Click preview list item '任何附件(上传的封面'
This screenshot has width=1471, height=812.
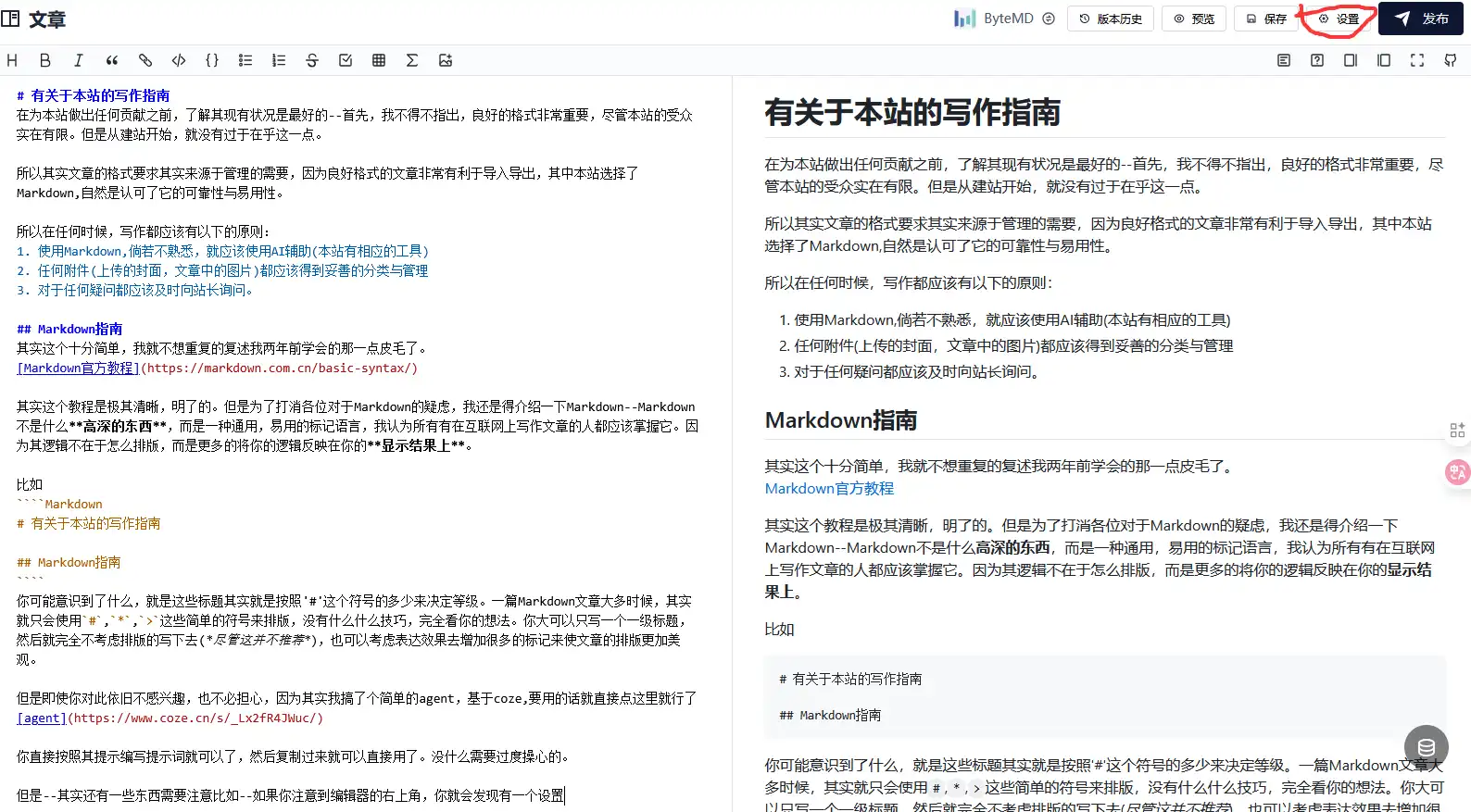(1013, 345)
